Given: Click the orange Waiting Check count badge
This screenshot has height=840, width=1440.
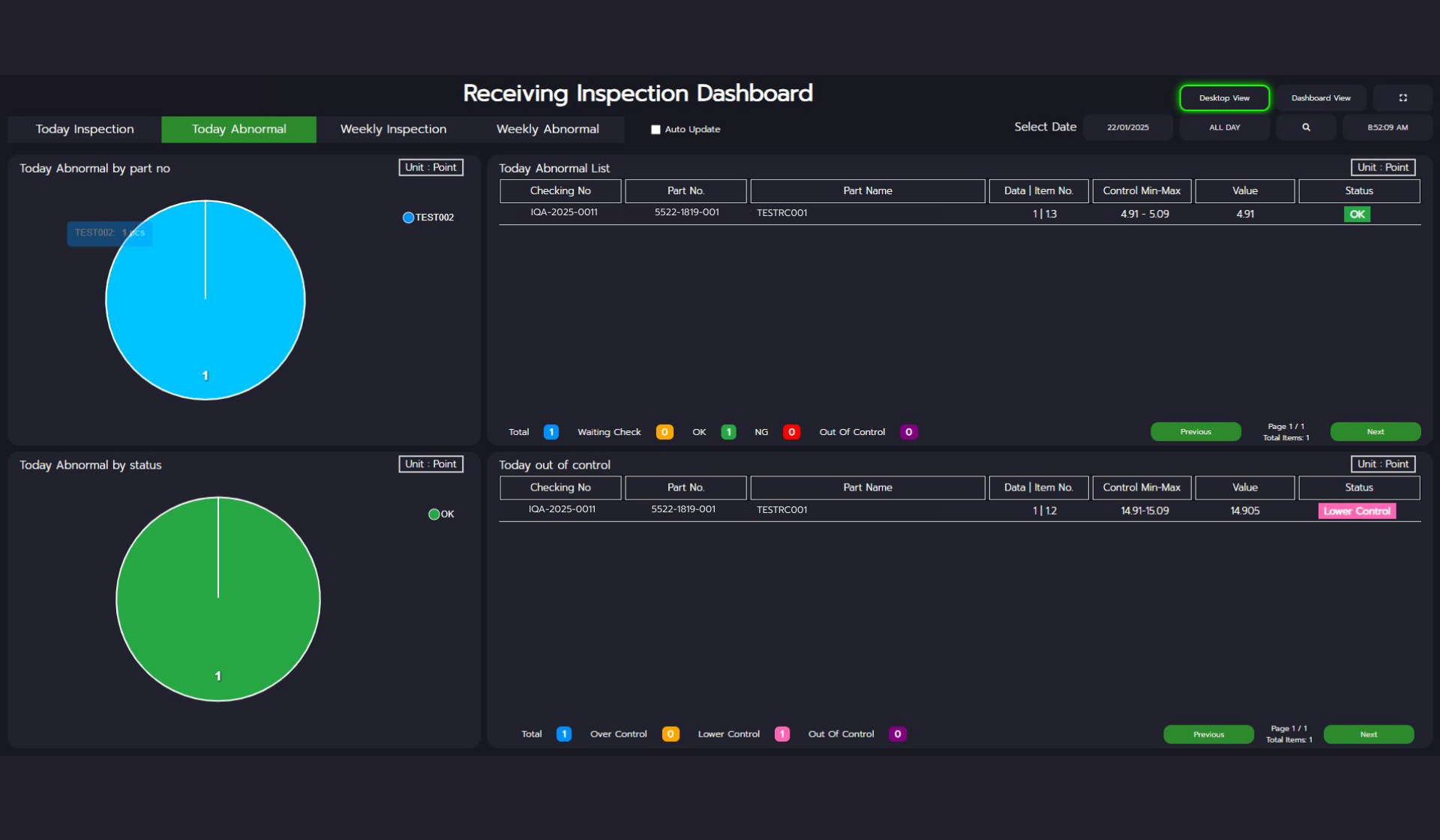Looking at the screenshot, I should click(664, 432).
